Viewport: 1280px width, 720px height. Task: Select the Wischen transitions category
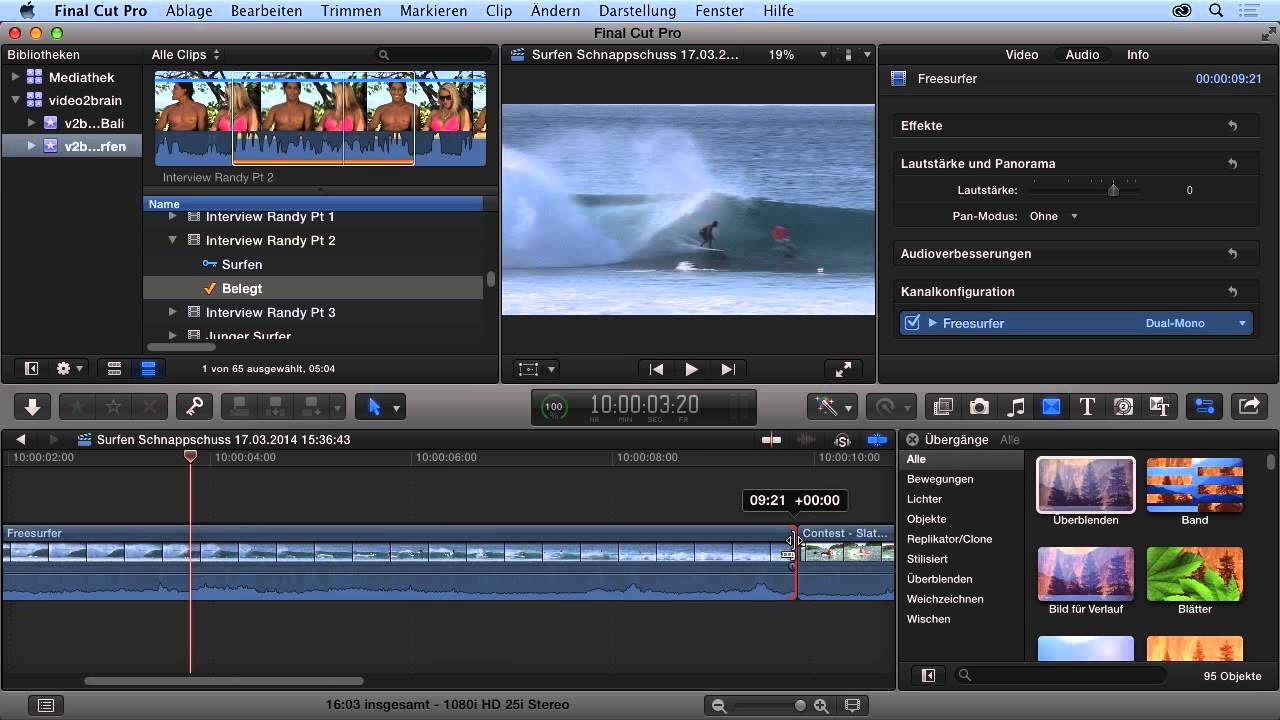point(929,619)
